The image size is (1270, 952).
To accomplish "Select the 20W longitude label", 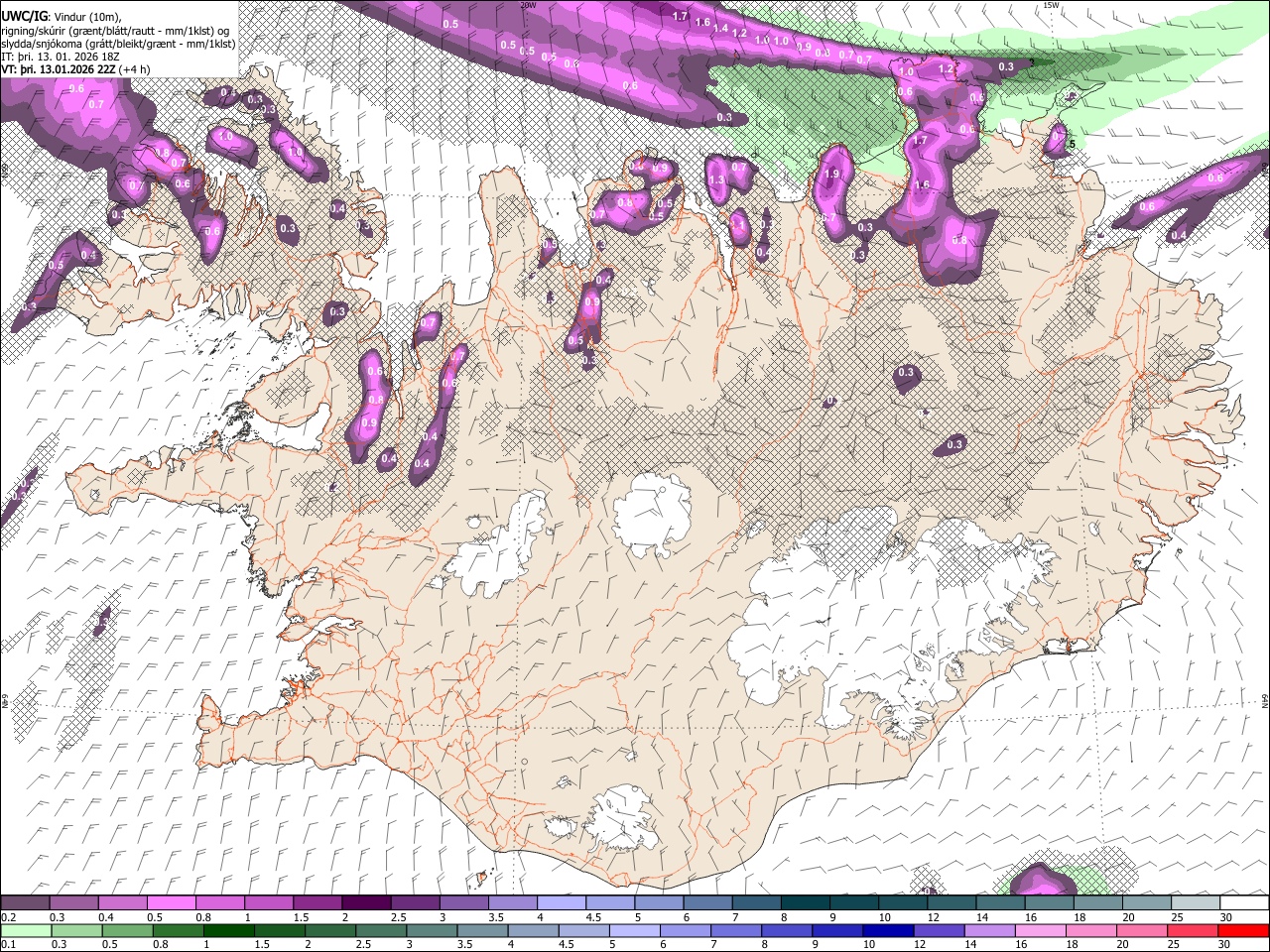I will (x=528, y=5).
